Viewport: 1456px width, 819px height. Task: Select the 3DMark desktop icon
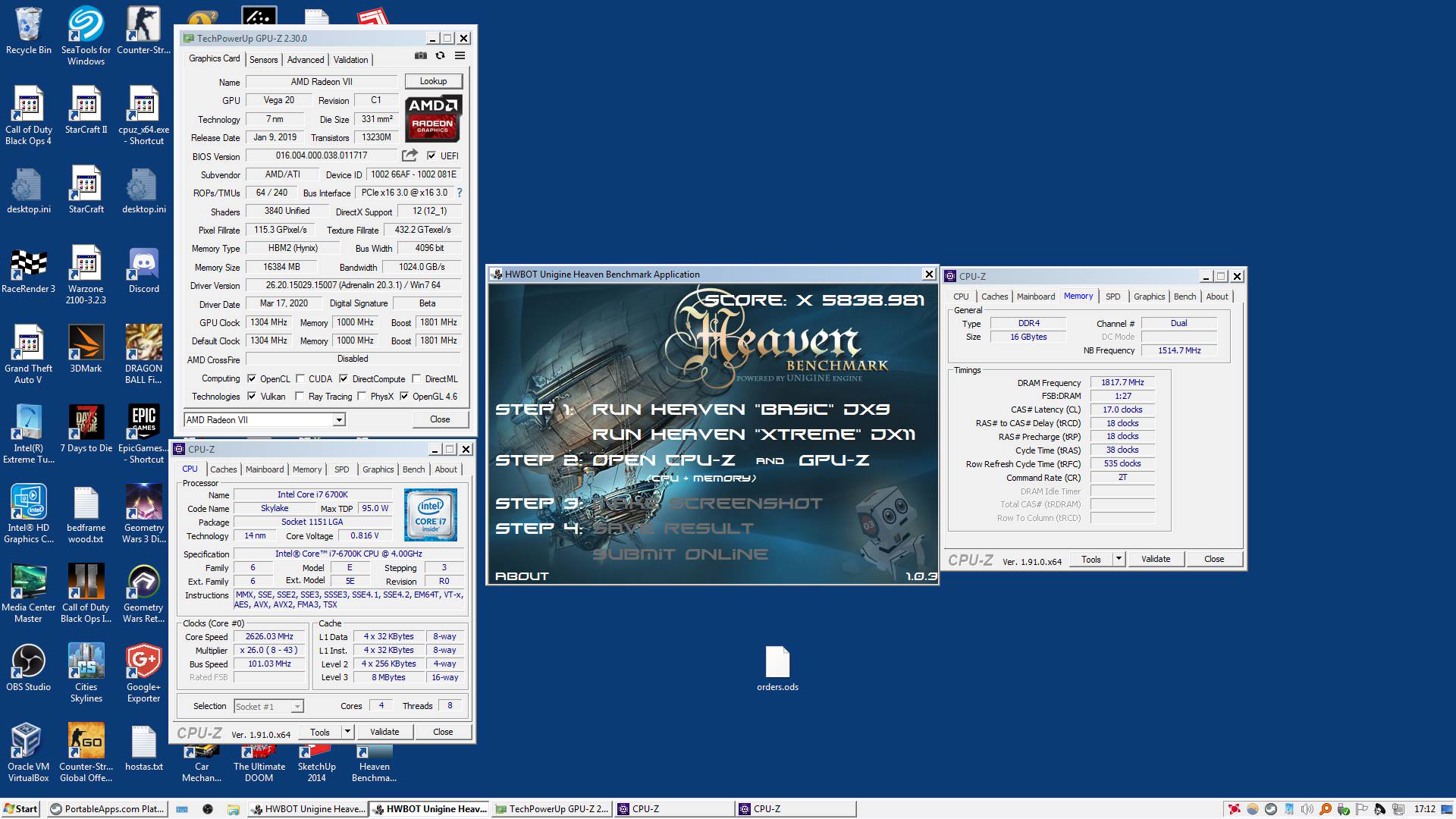click(x=86, y=350)
